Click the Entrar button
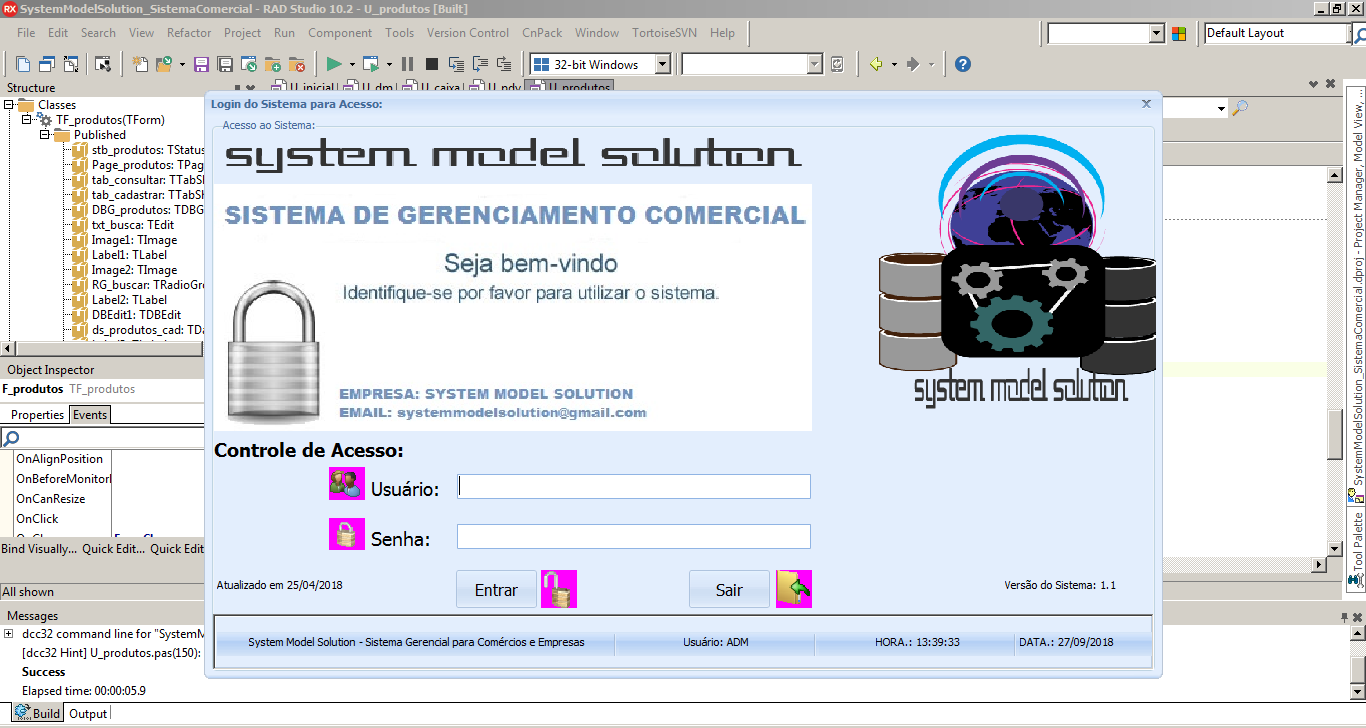The width and height of the screenshot is (1366, 728). 496,589
